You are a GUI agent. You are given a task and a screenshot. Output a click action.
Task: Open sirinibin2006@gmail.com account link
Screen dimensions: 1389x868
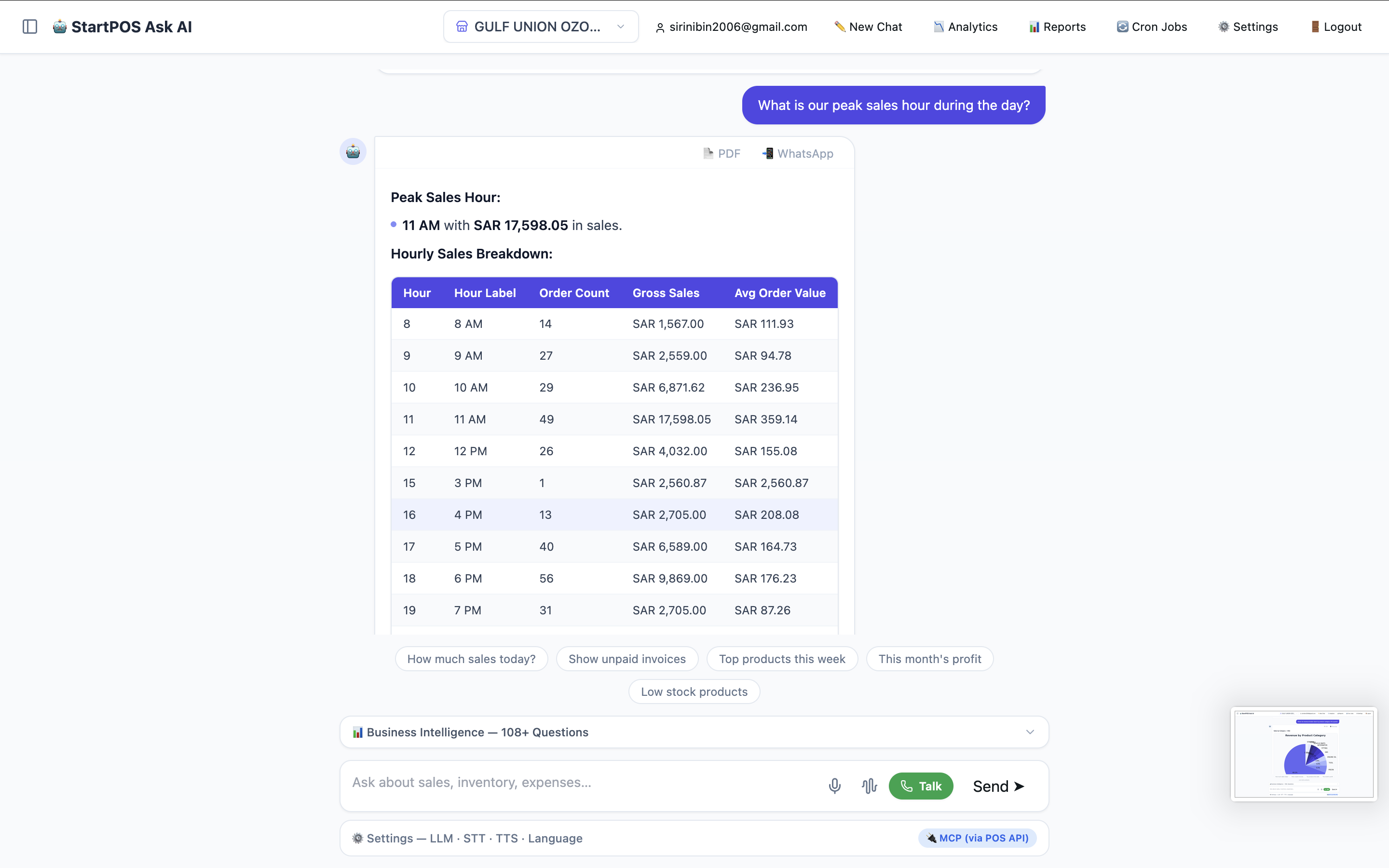(x=731, y=27)
